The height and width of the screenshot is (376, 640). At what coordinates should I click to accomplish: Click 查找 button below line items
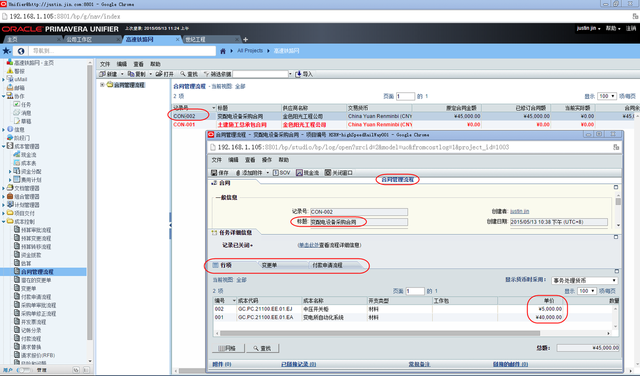[262, 348]
